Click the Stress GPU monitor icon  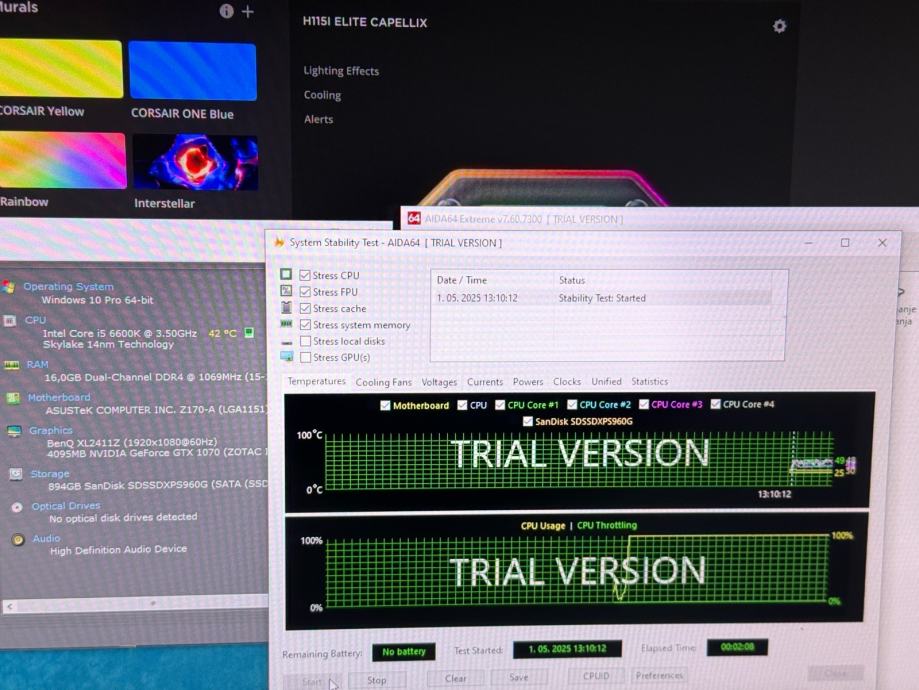(x=287, y=356)
